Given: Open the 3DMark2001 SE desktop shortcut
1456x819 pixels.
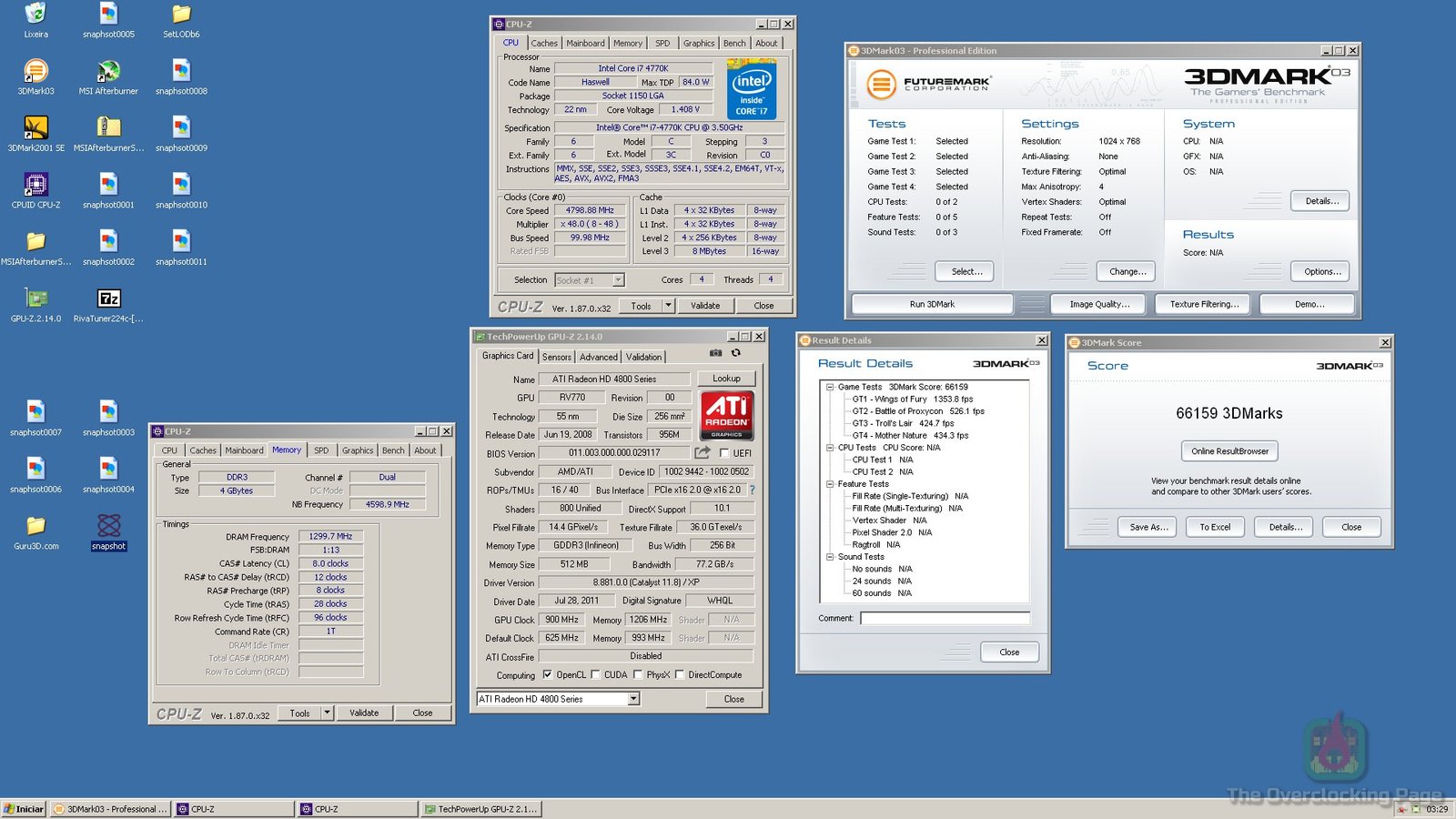Looking at the screenshot, I should (35, 128).
